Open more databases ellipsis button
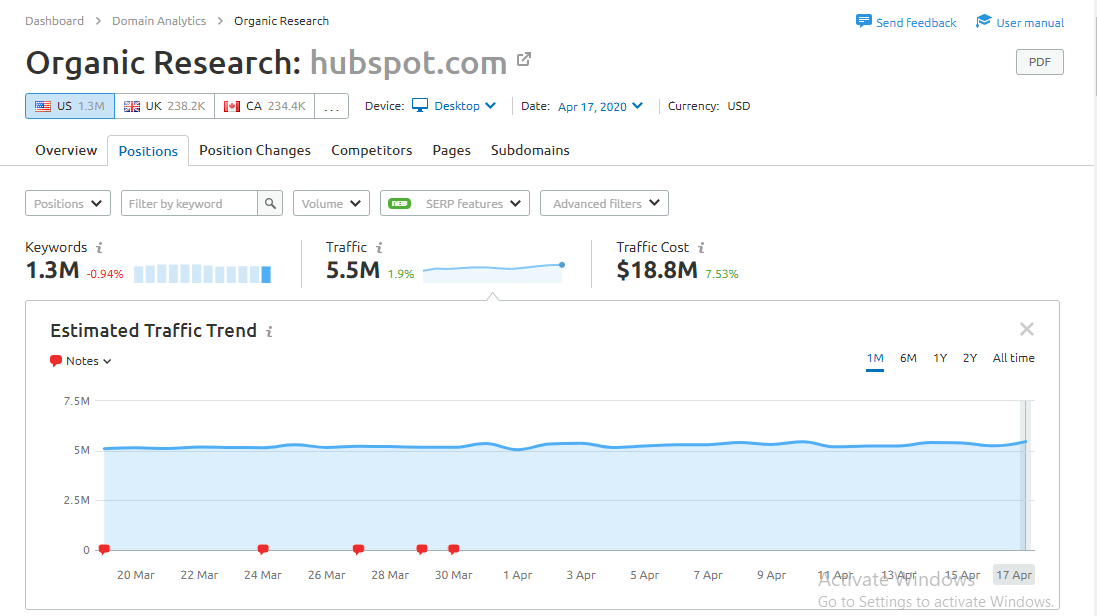 [x=332, y=106]
